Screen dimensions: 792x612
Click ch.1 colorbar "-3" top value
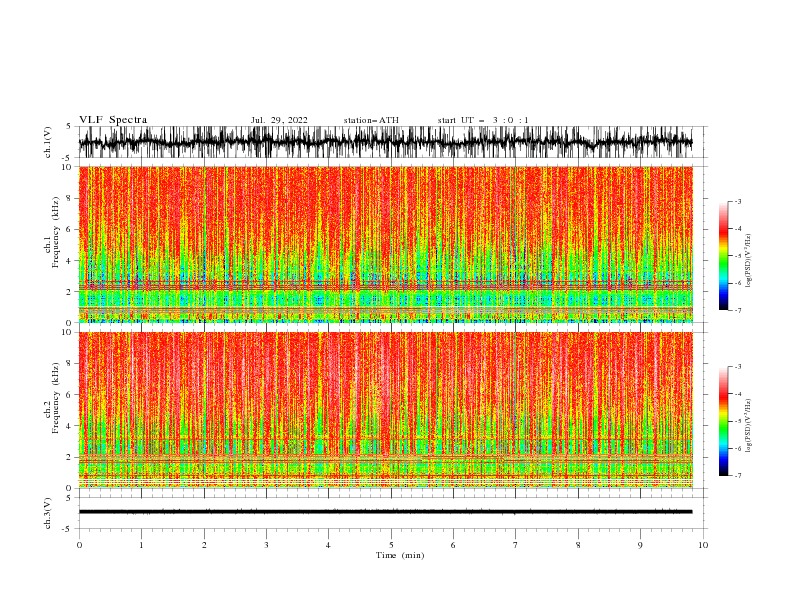point(738,201)
